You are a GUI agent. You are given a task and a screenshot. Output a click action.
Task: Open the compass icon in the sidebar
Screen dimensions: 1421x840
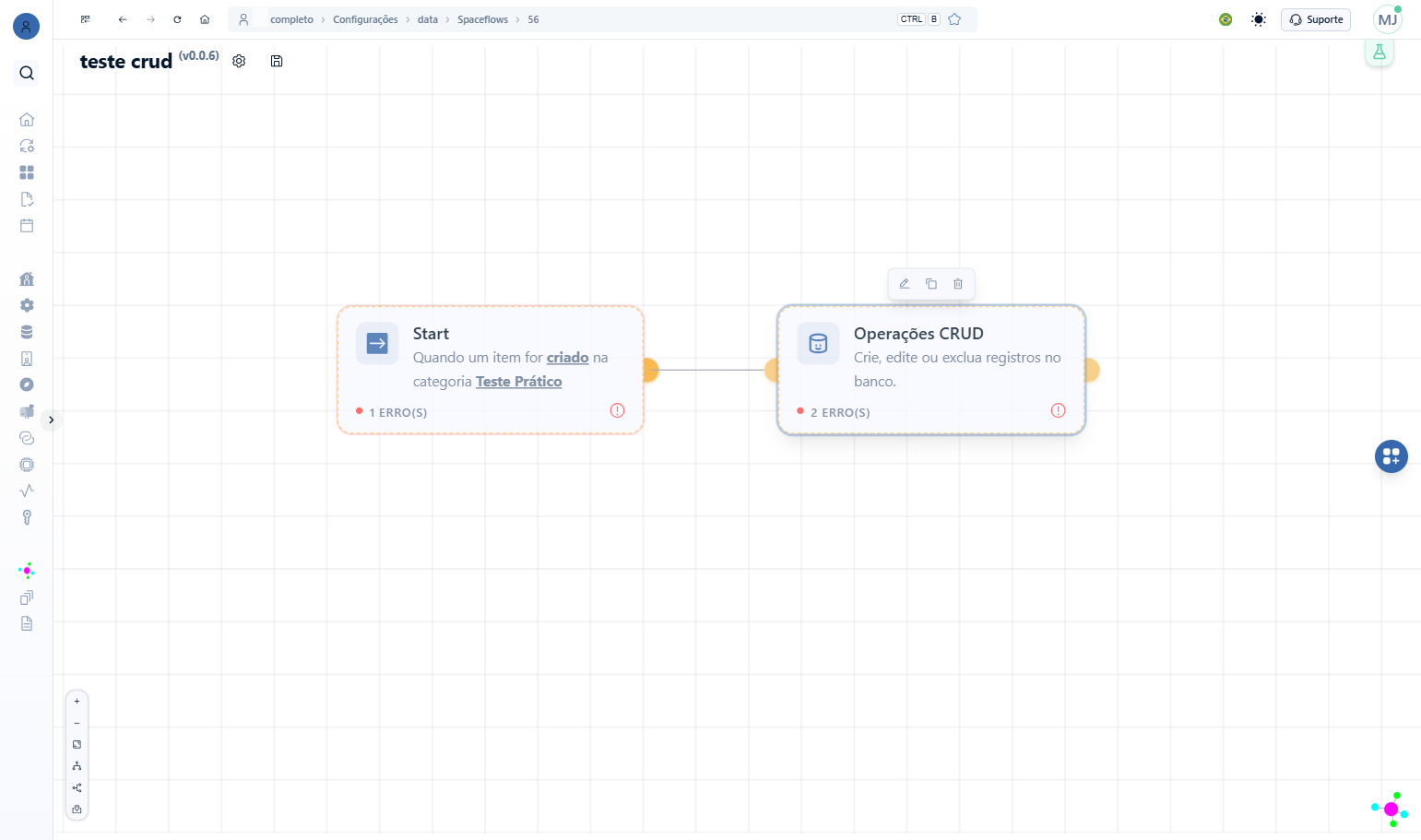coord(27,385)
